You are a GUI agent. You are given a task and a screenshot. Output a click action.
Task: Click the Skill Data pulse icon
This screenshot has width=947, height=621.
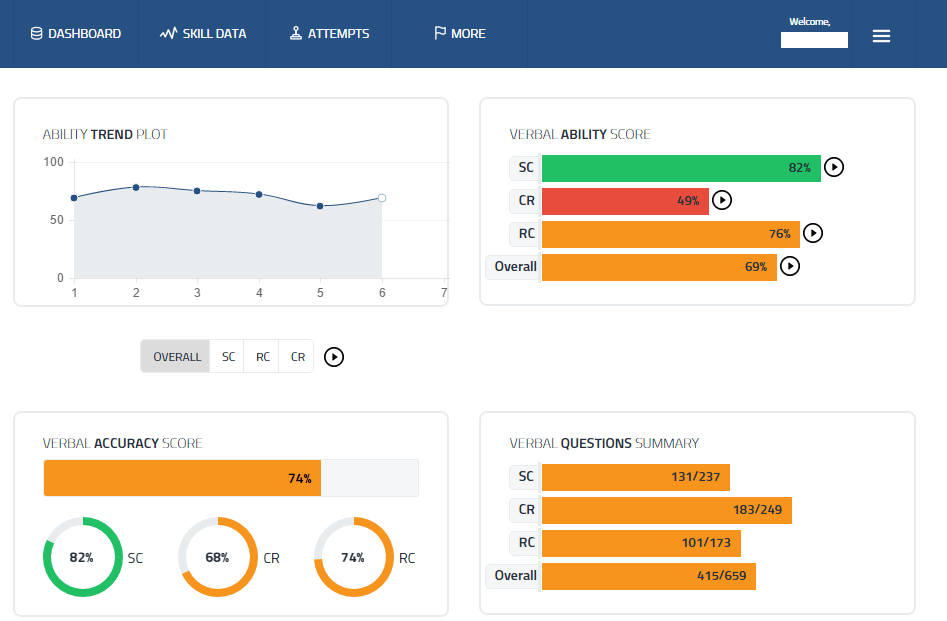click(168, 34)
